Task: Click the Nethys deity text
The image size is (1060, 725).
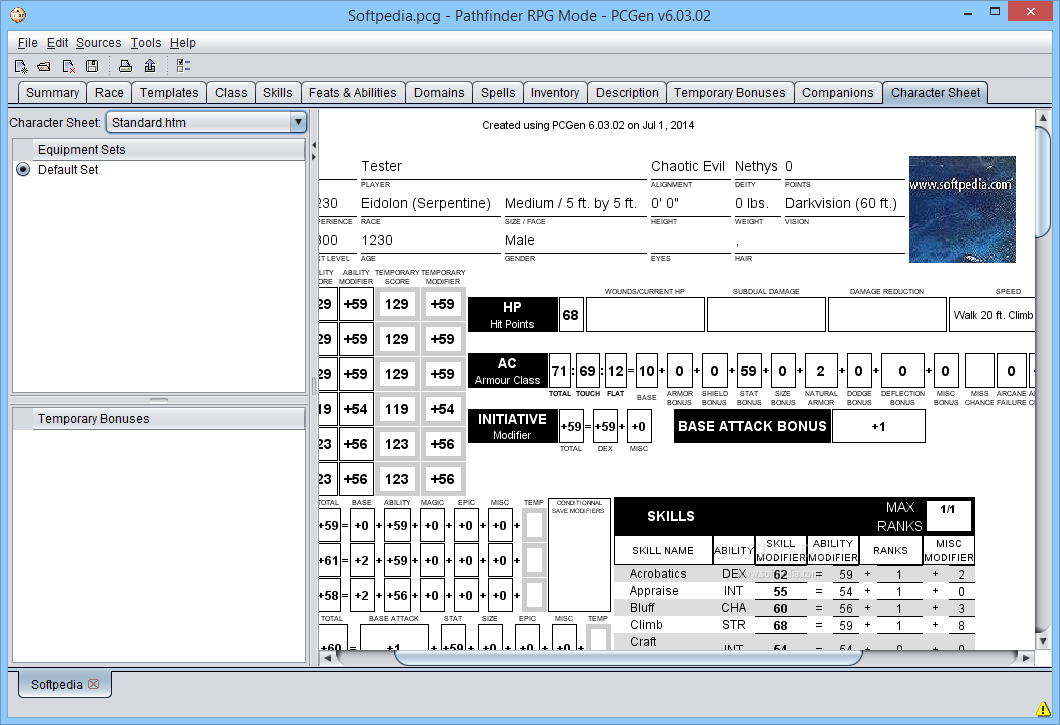Action: pos(756,166)
